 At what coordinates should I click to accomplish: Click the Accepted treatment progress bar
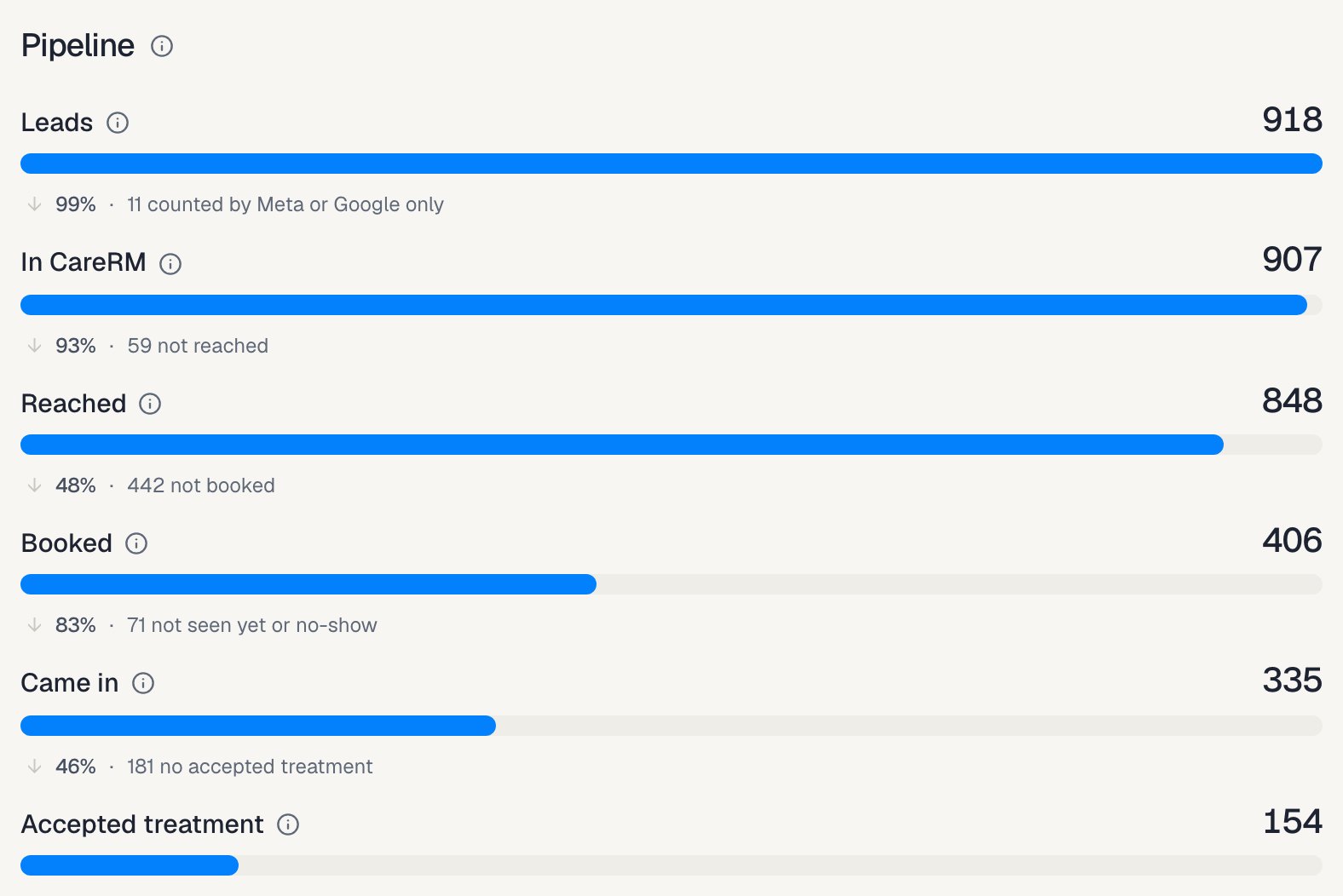(671, 865)
